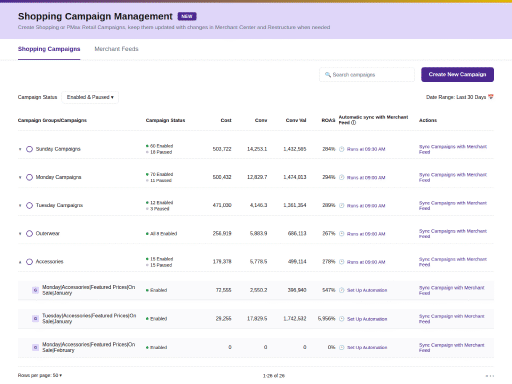Click Sync Campaigns link for Monday Campaigns
Screen dimensions: 512x384
[453, 177]
